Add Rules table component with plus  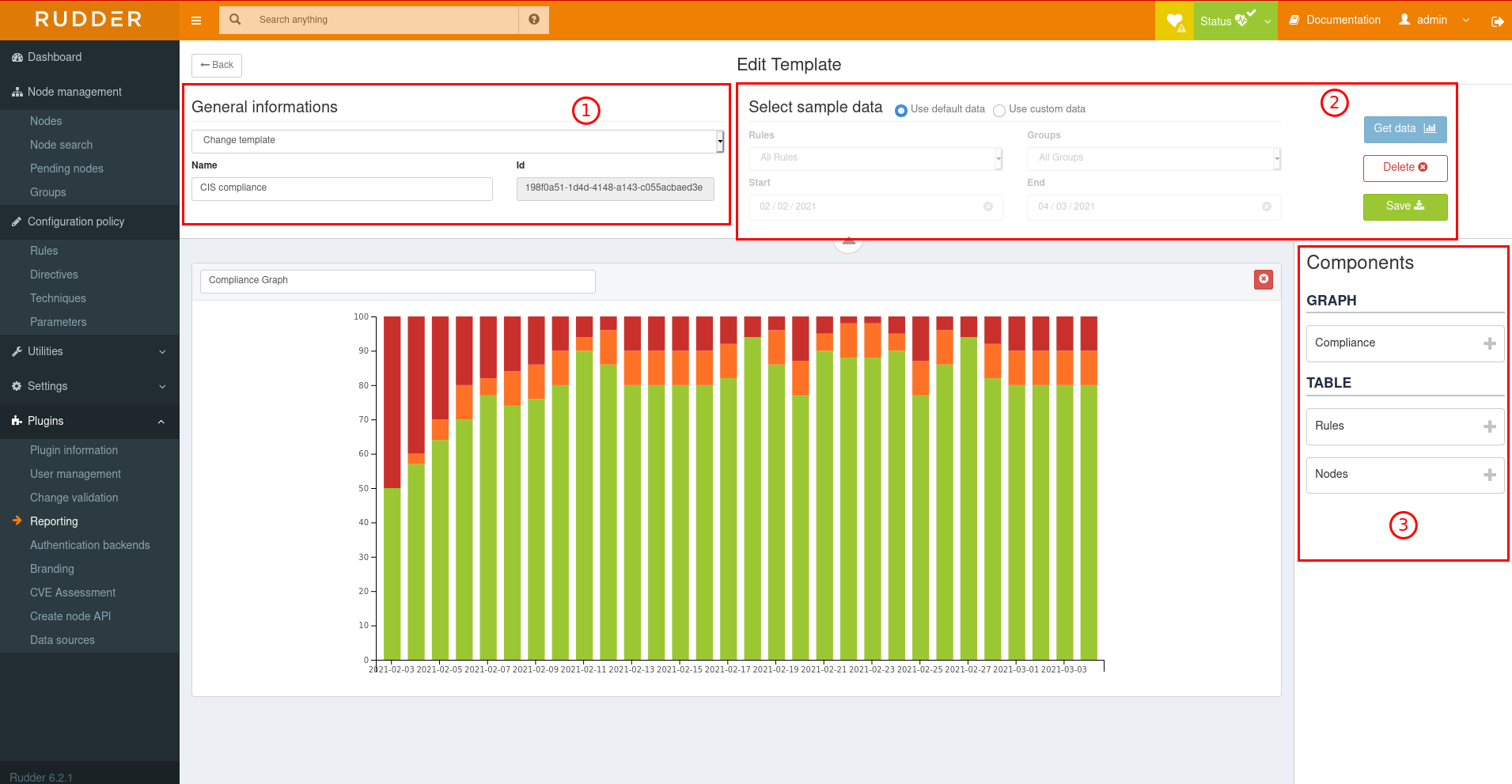point(1489,426)
